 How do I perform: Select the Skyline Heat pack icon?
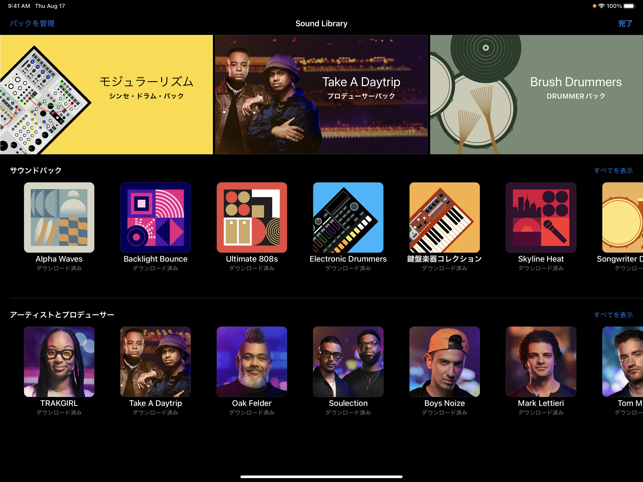tap(541, 217)
